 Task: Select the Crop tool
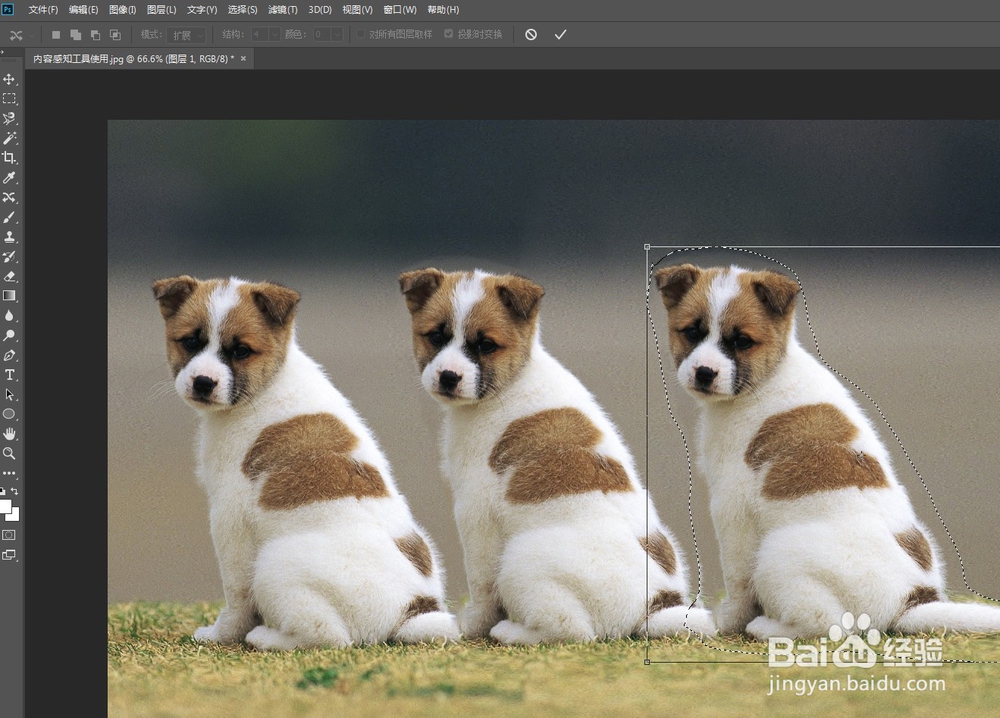[9, 158]
